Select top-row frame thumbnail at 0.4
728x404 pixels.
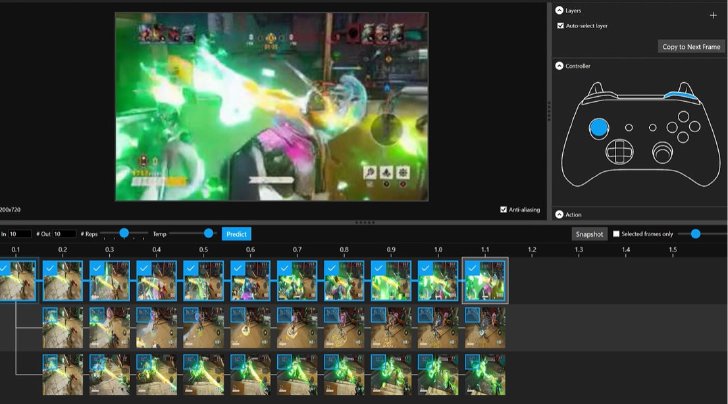pos(156,280)
